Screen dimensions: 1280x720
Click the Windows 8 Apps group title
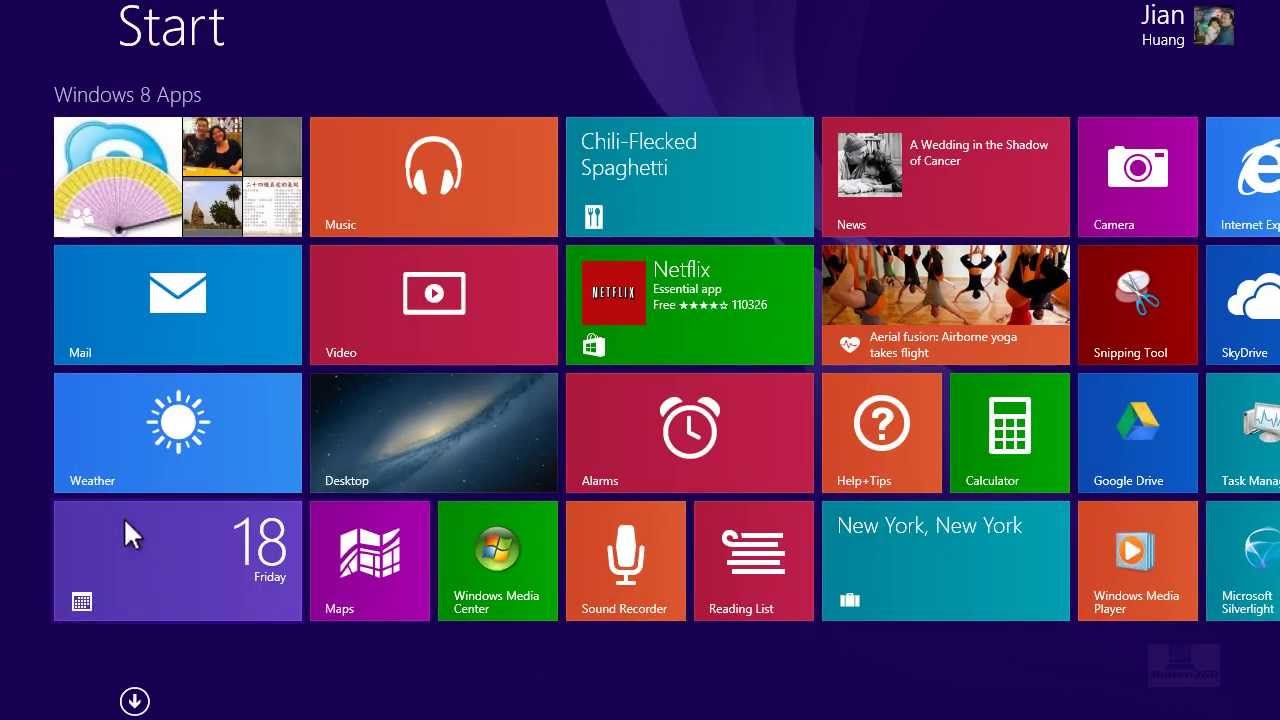click(128, 95)
